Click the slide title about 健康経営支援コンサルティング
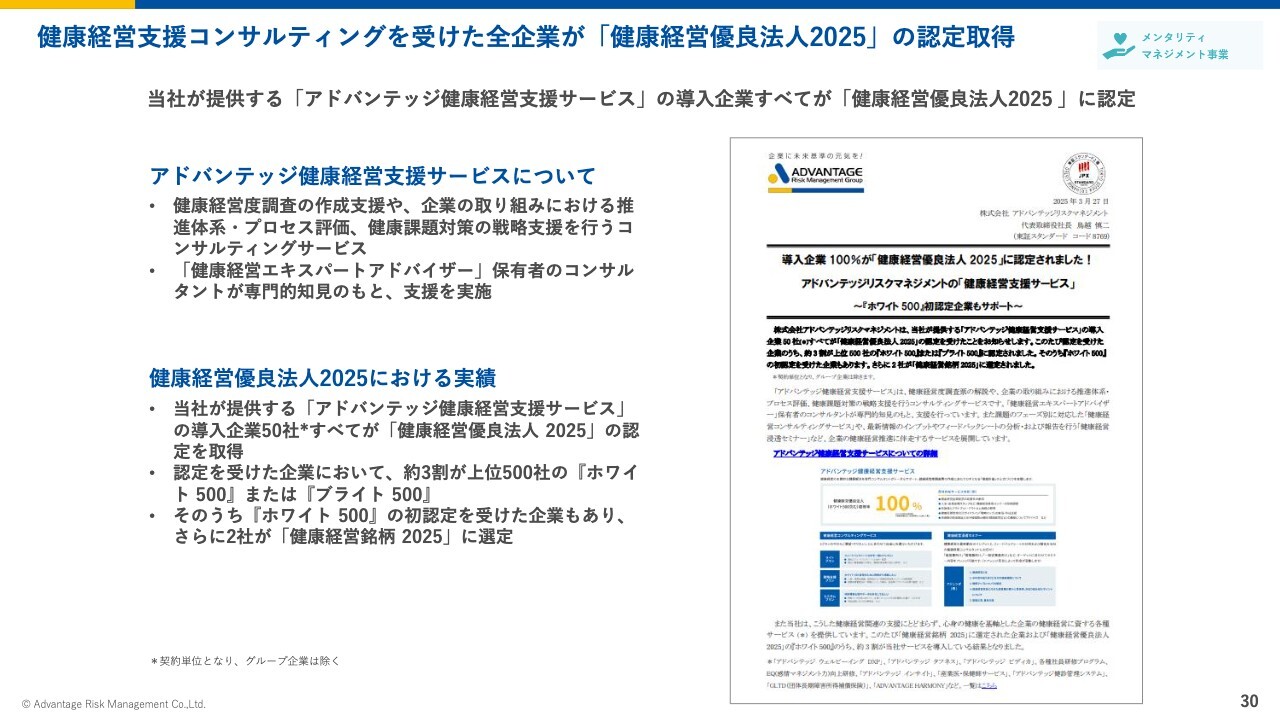1280x720 pixels. point(526,38)
